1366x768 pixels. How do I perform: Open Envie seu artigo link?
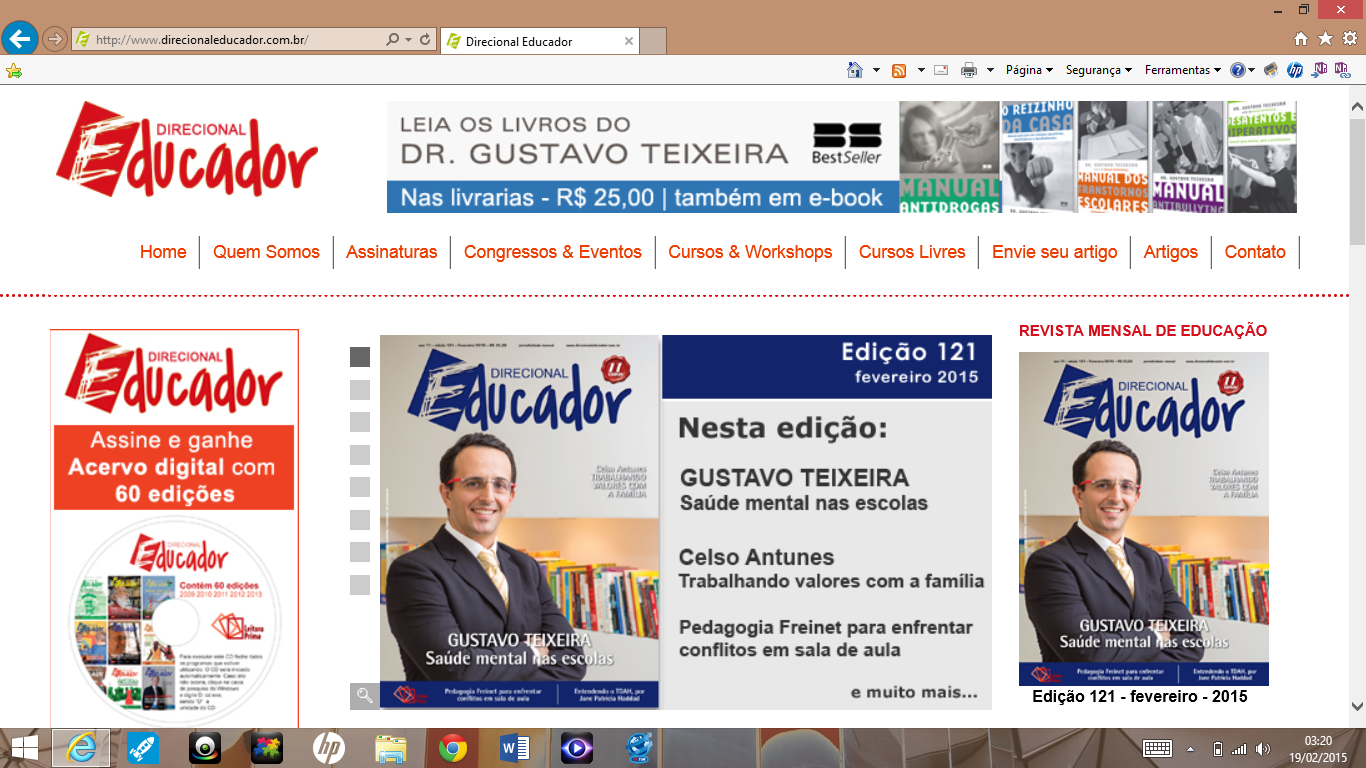[x=1054, y=252]
